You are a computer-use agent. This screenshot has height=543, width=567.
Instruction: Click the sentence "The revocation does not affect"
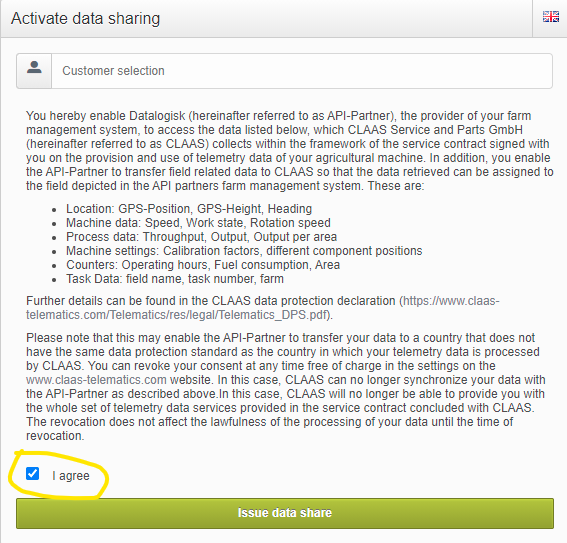(x=269, y=429)
